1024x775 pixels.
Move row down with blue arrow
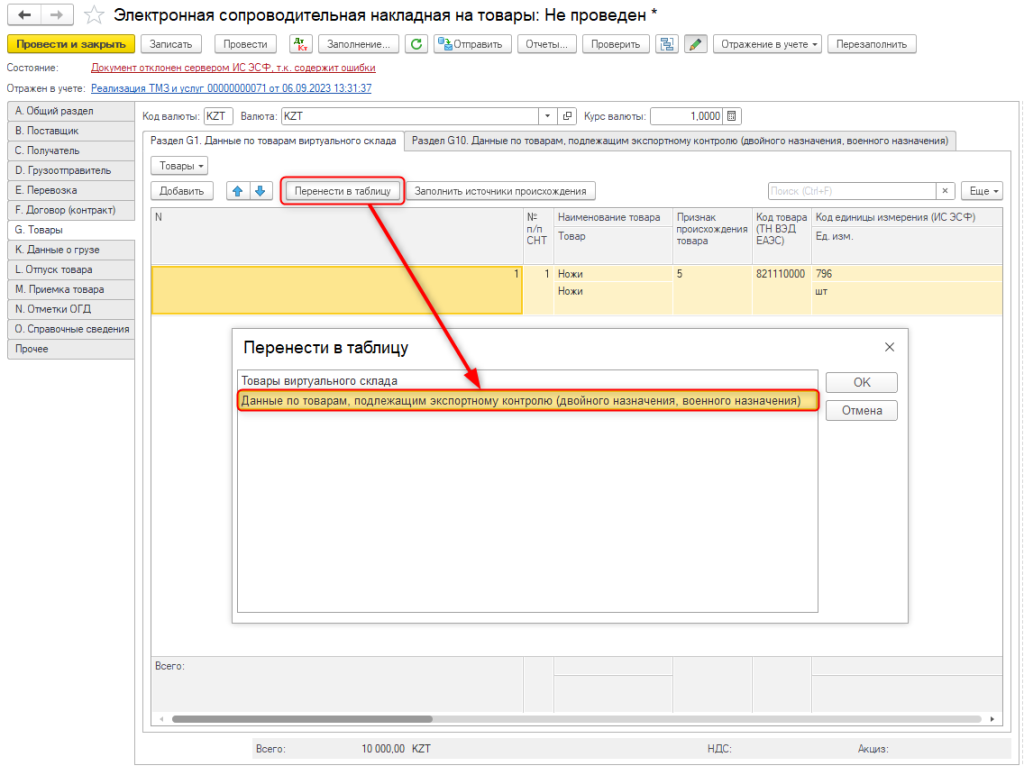pyautogui.click(x=261, y=191)
